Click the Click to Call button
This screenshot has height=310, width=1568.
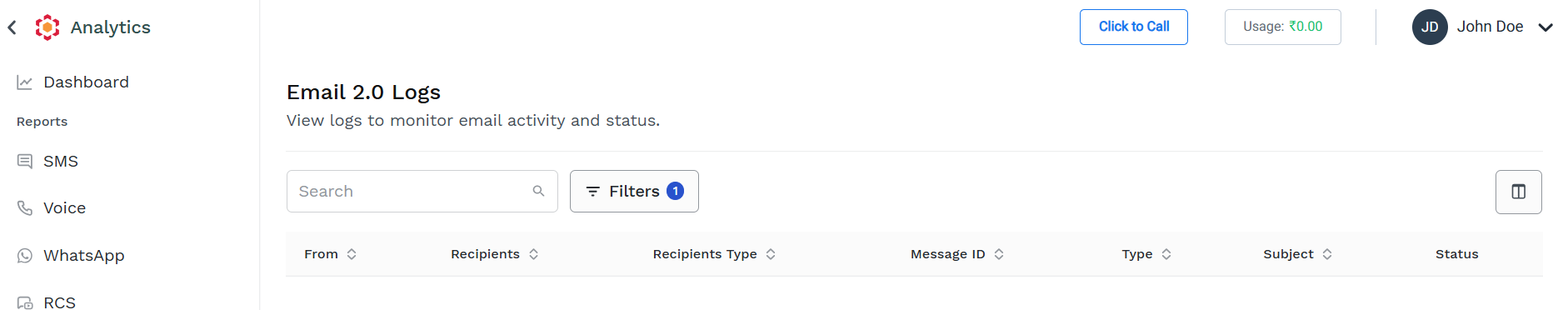(x=1134, y=27)
